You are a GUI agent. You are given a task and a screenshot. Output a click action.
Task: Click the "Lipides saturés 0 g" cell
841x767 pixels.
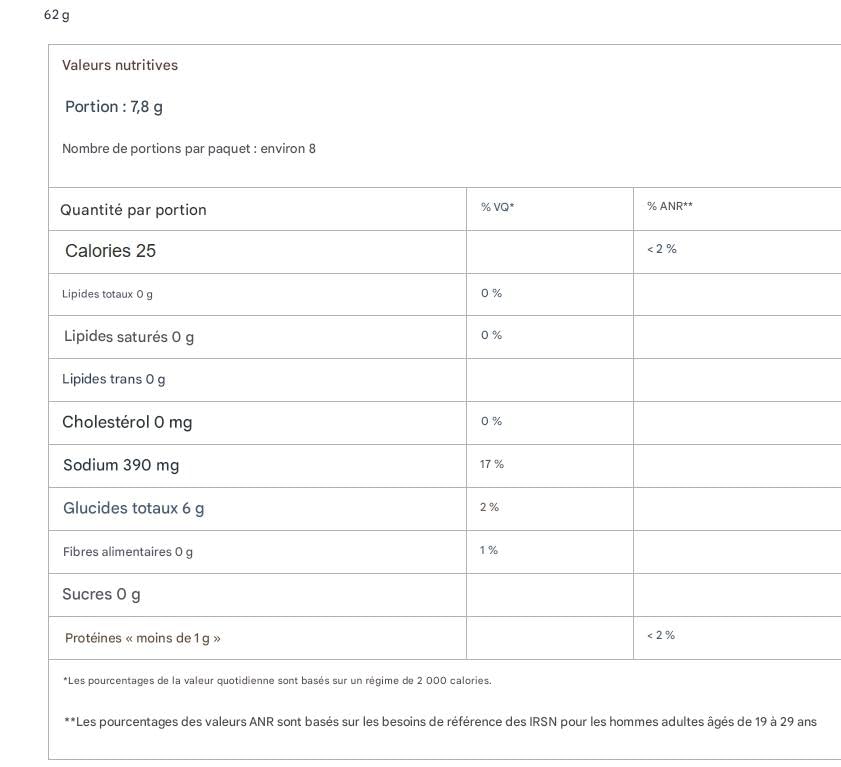[129, 337]
